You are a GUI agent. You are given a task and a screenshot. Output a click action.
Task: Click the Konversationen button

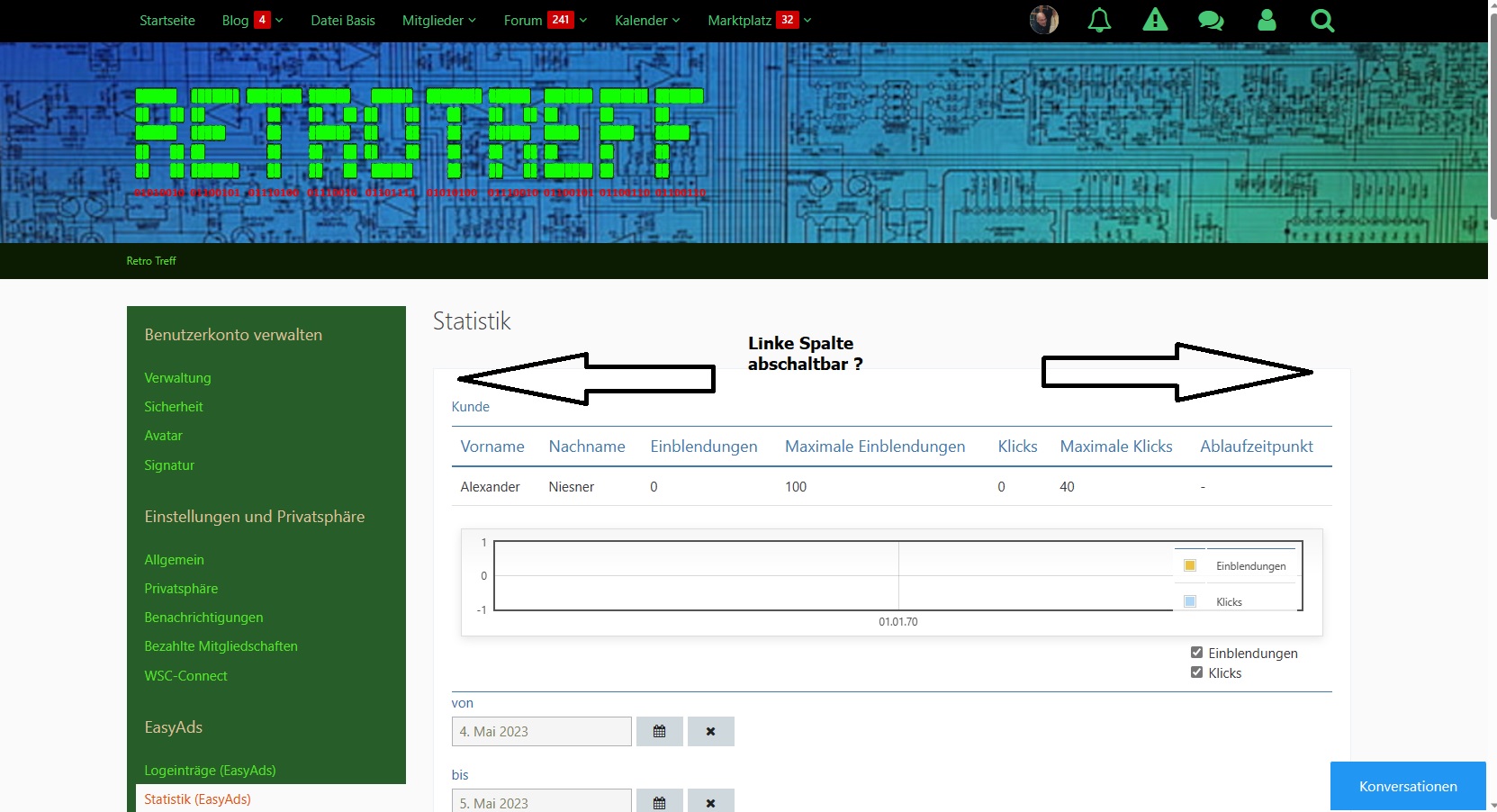click(x=1407, y=786)
